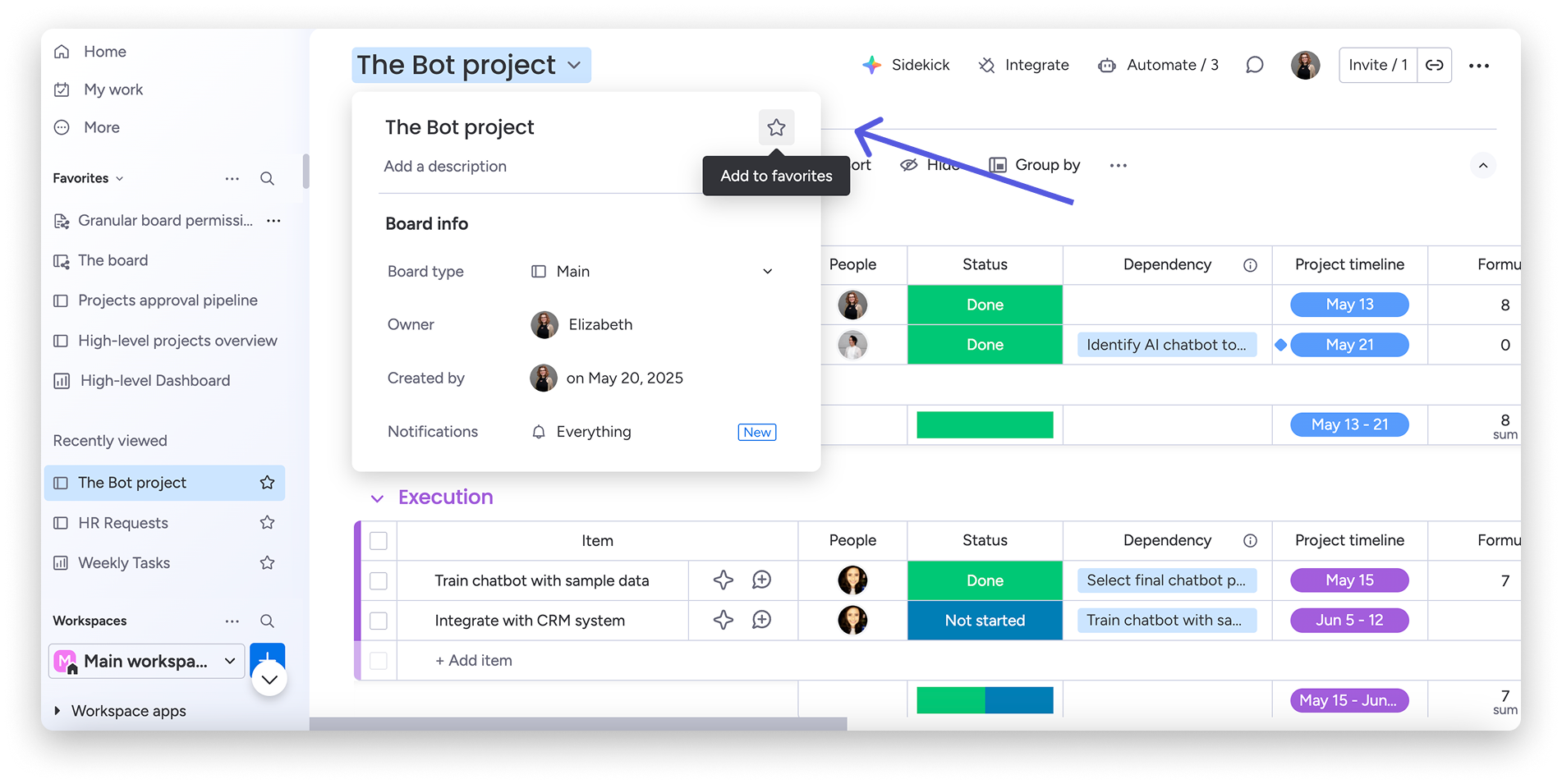Open Projects approval pipeline board
Viewport: 1562px width, 784px height.
[x=168, y=300]
